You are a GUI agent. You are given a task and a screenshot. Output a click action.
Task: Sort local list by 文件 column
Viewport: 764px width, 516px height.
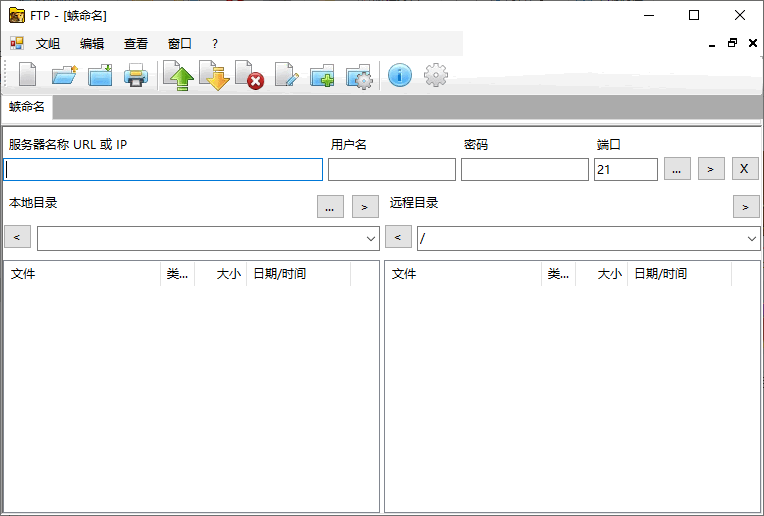click(x=82, y=274)
